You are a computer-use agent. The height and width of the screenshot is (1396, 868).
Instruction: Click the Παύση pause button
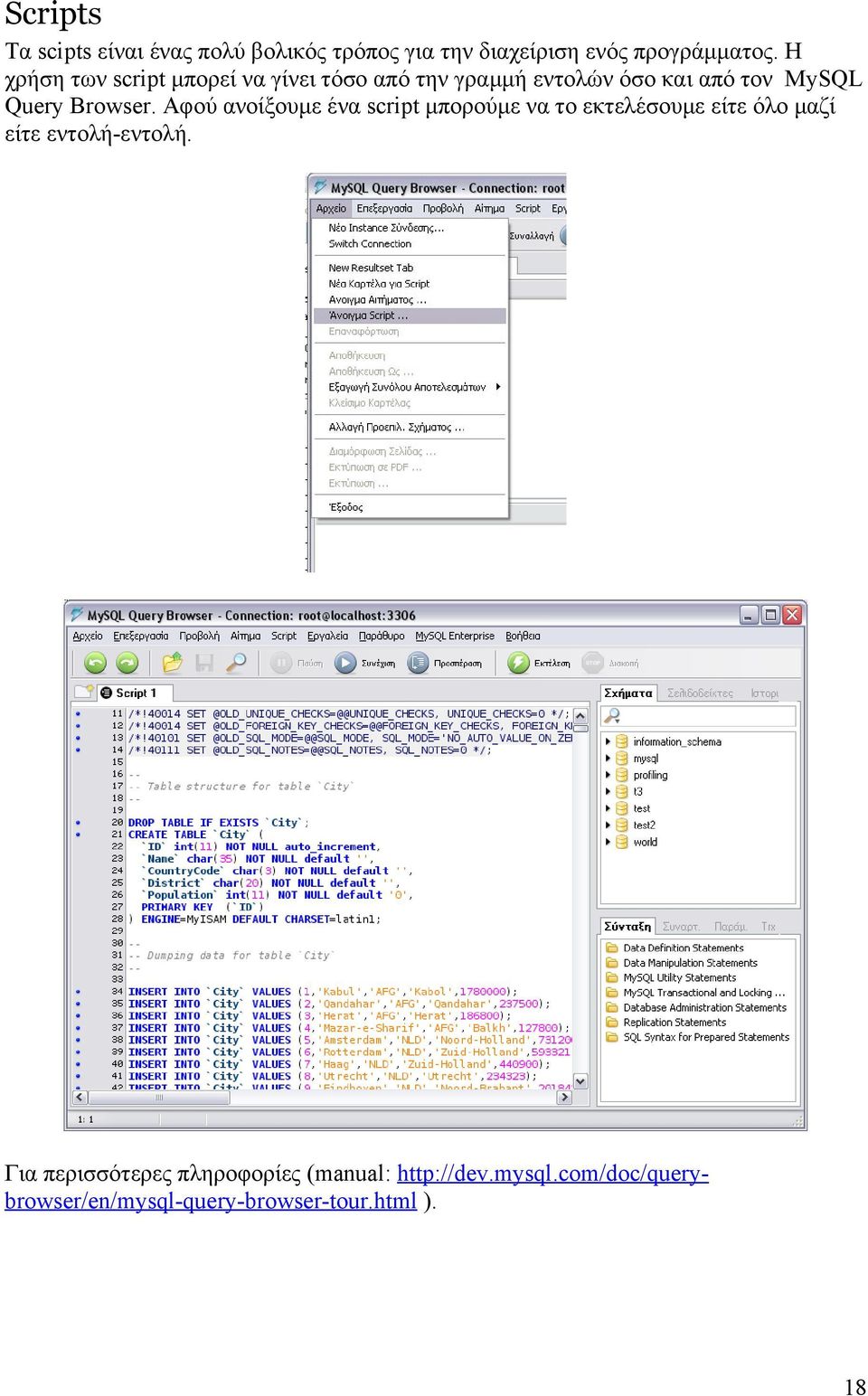click(x=297, y=663)
